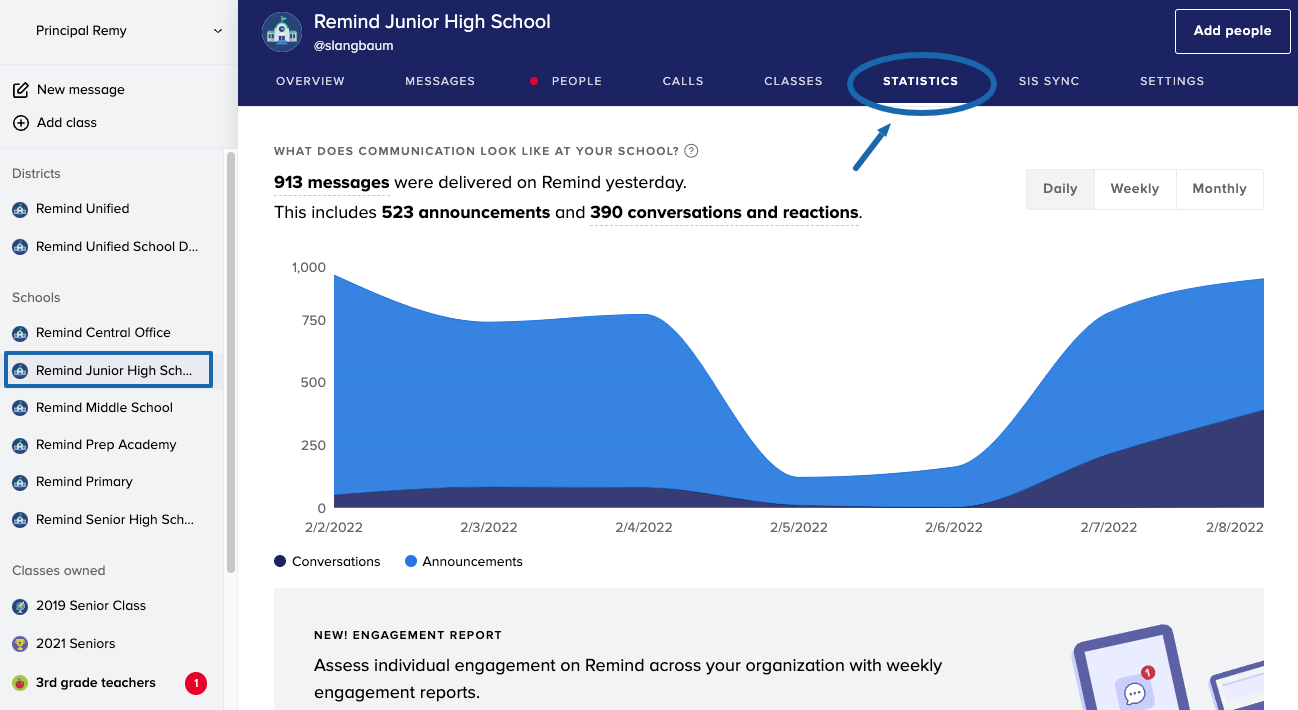Expand the Principal Remy account dropdown
The width and height of the screenshot is (1298, 710).
217,31
